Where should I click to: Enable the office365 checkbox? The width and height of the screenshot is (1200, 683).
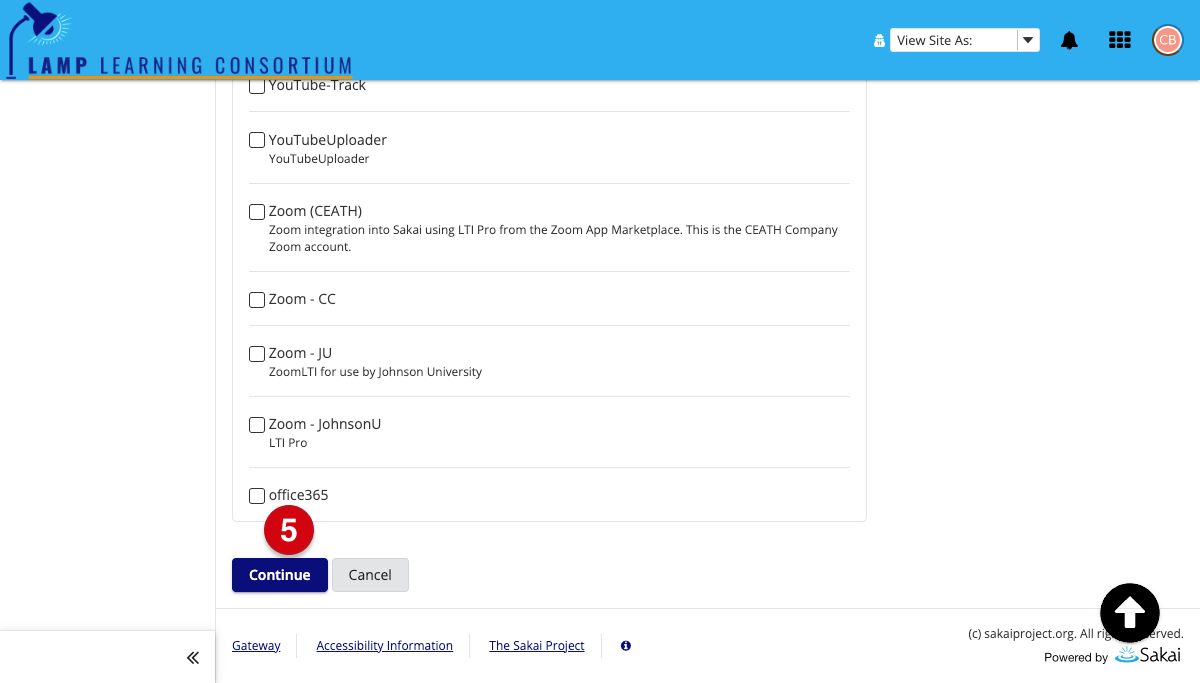click(257, 496)
